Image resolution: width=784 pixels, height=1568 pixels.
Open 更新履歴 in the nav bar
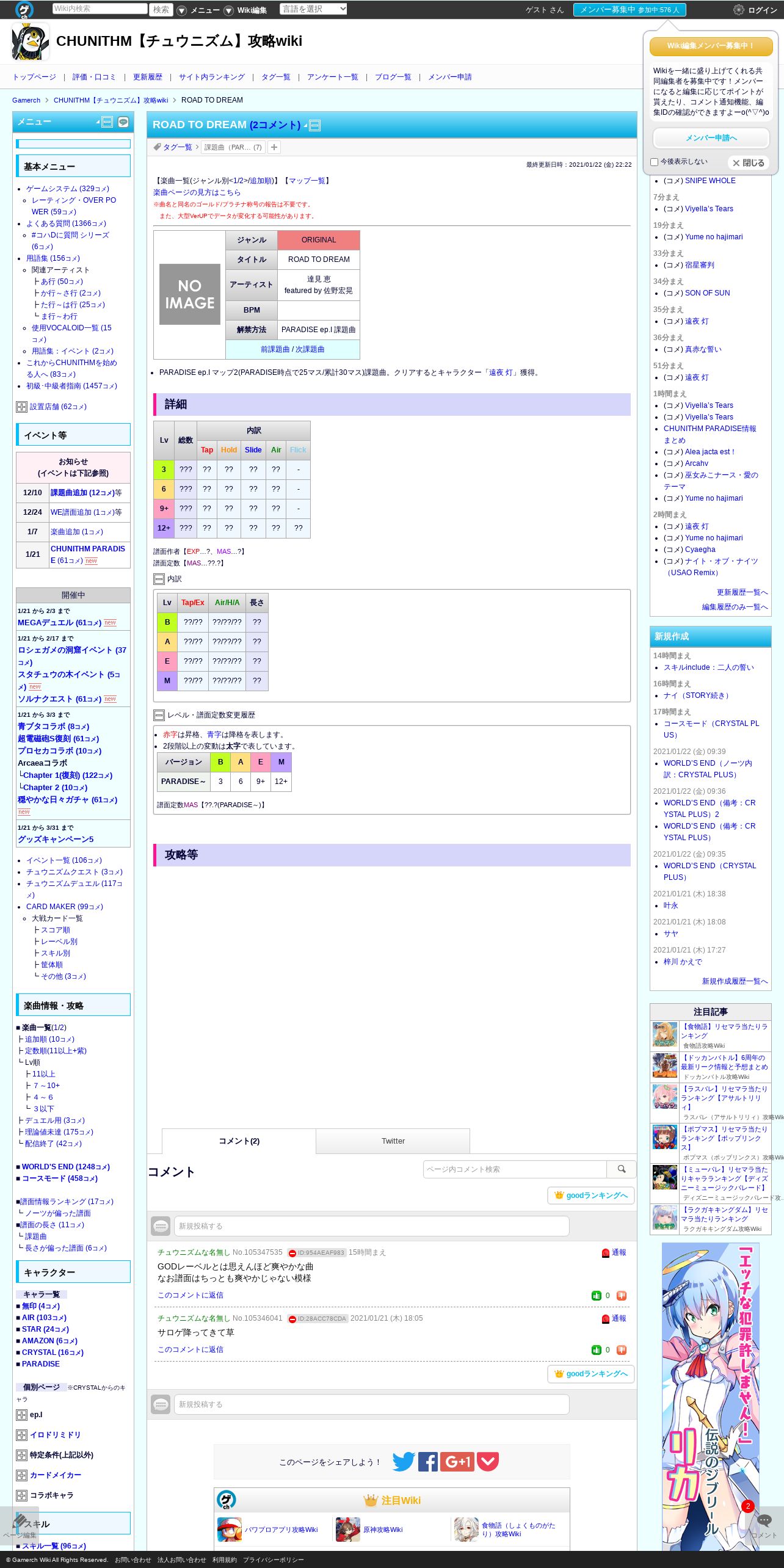(148, 77)
